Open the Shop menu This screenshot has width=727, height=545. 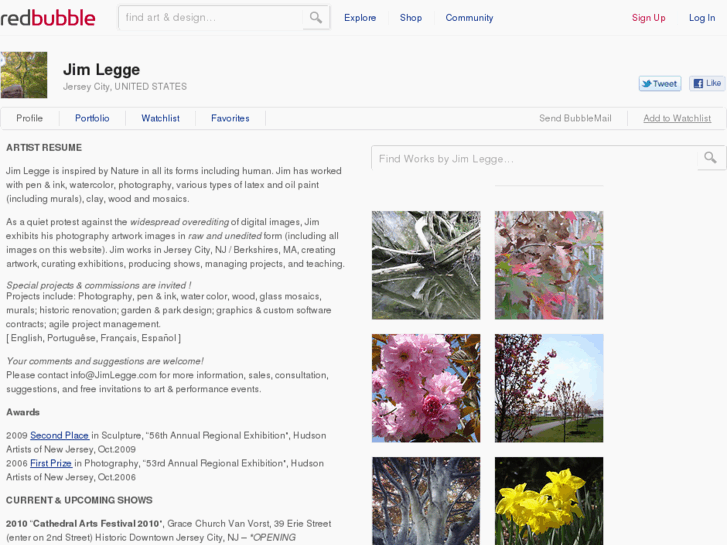411,18
